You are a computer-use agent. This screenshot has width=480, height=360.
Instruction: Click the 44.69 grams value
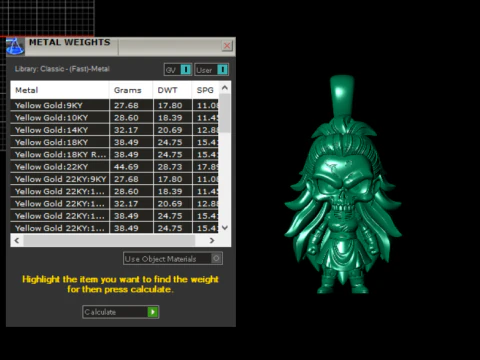point(126,167)
